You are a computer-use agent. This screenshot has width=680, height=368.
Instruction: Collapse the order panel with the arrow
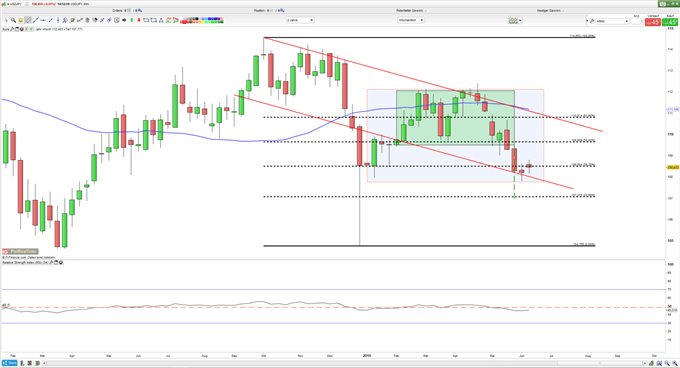[x=587, y=20]
